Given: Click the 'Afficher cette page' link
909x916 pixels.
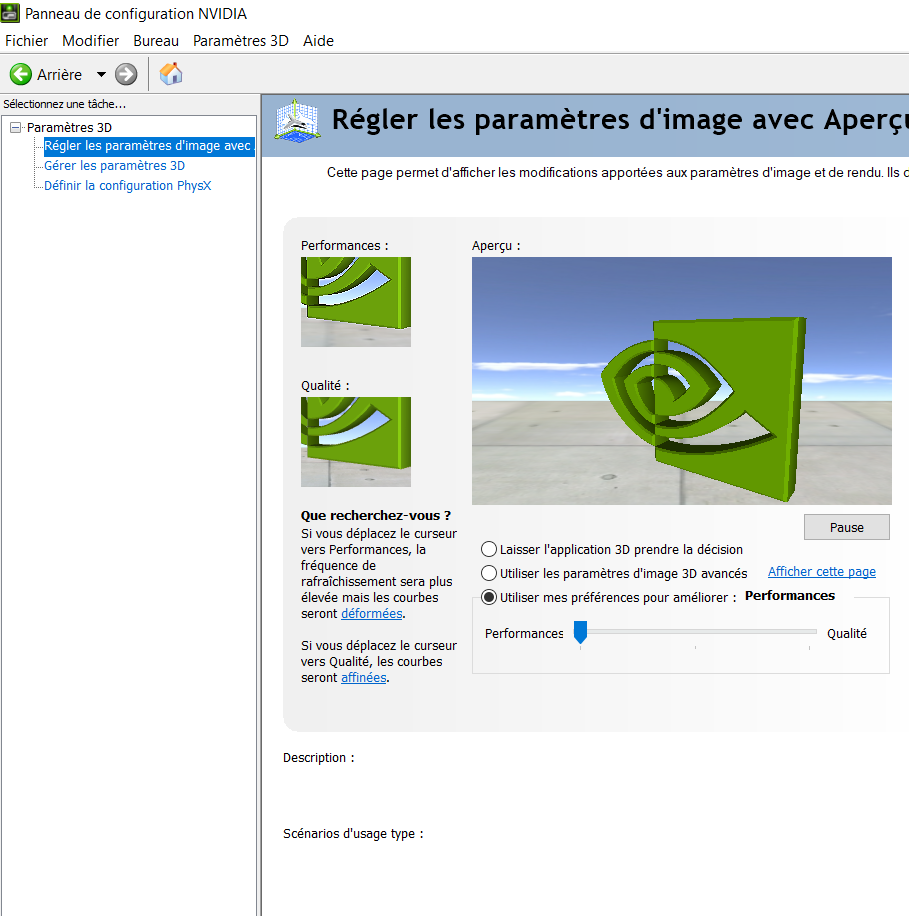Looking at the screenshot, I should [x=821, y=571].
